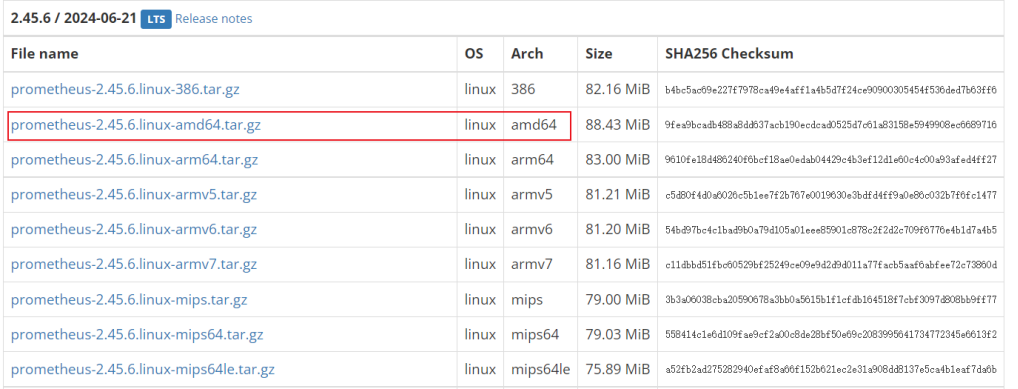
Task: Click the SHA256 checksum for amd64
Action: click(830, 125)
